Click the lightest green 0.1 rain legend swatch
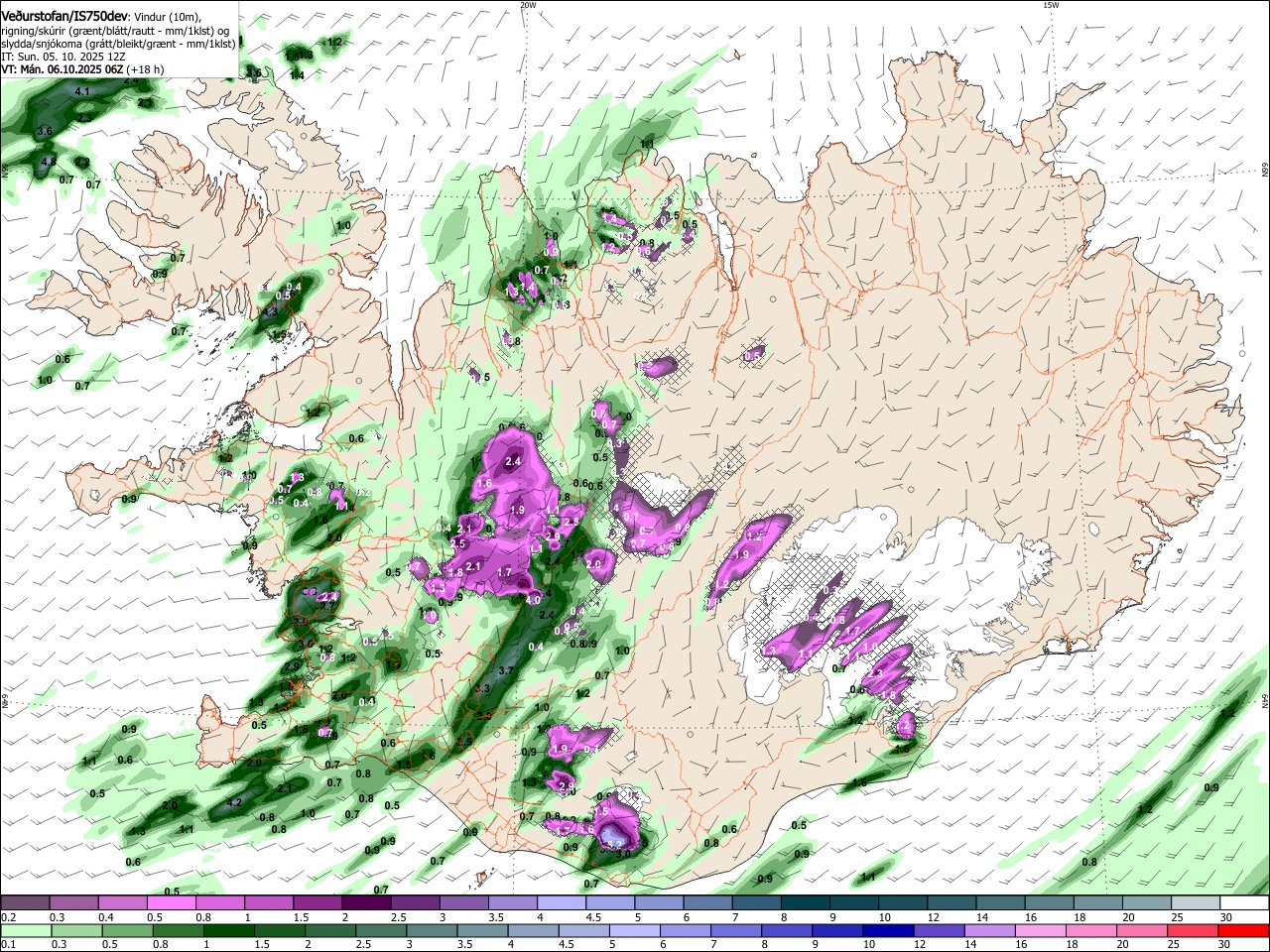The width and height of the screenshot is (1270, 952). [25, 930]
